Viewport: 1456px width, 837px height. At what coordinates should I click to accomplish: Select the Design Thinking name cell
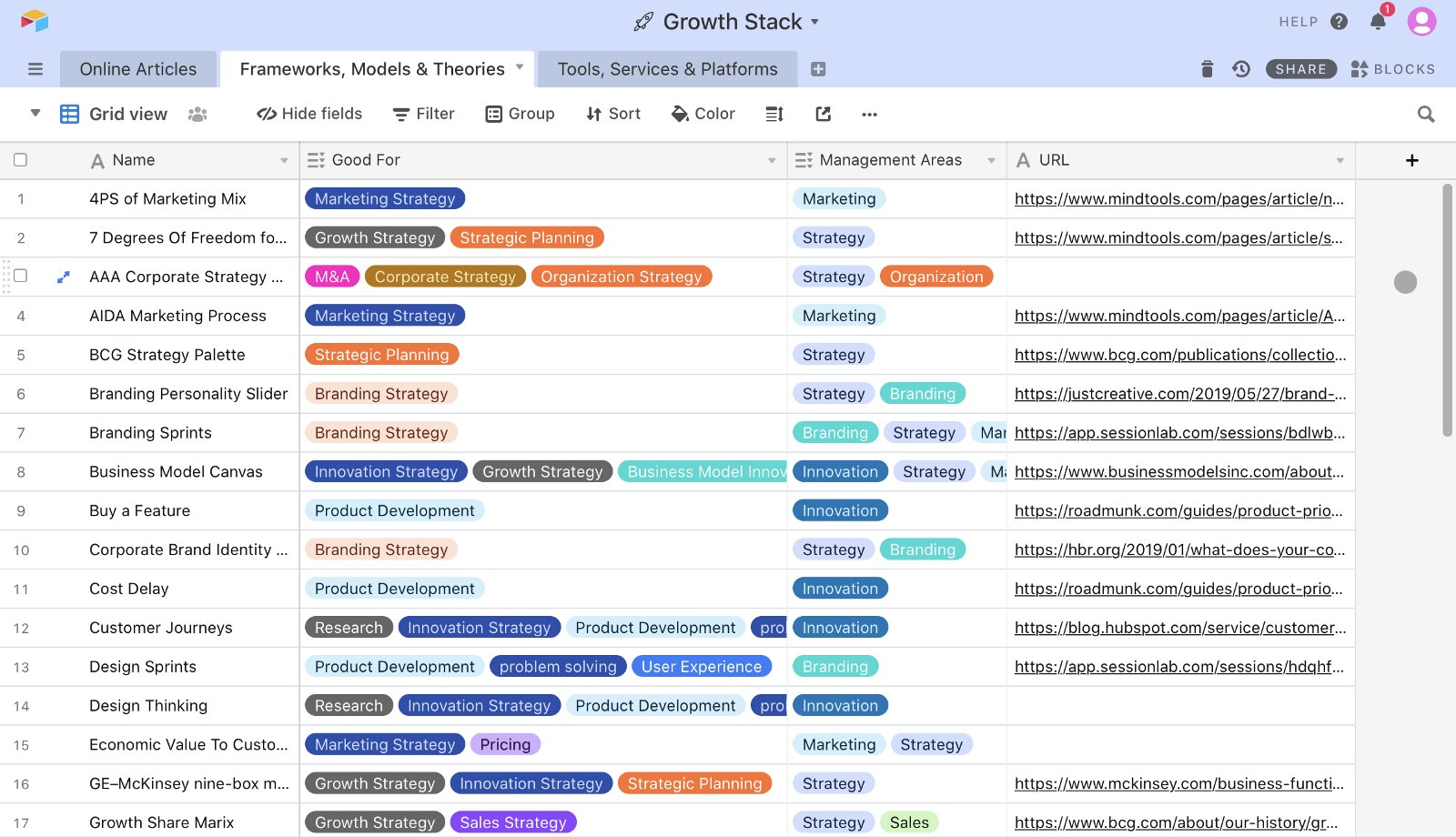pos(148,706)
